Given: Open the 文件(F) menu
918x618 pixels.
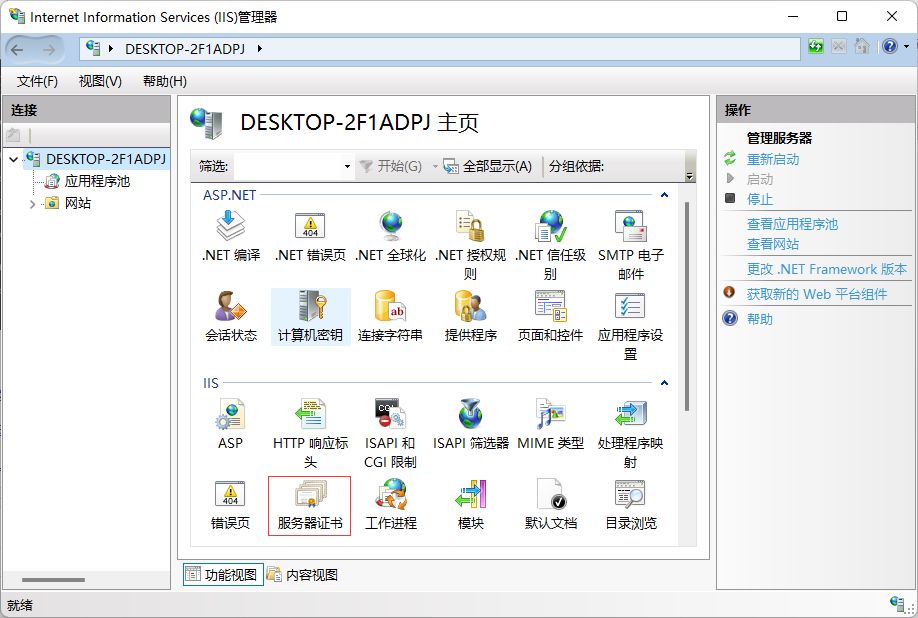Looking at the screenshot, I should click(x=37, y=81).
